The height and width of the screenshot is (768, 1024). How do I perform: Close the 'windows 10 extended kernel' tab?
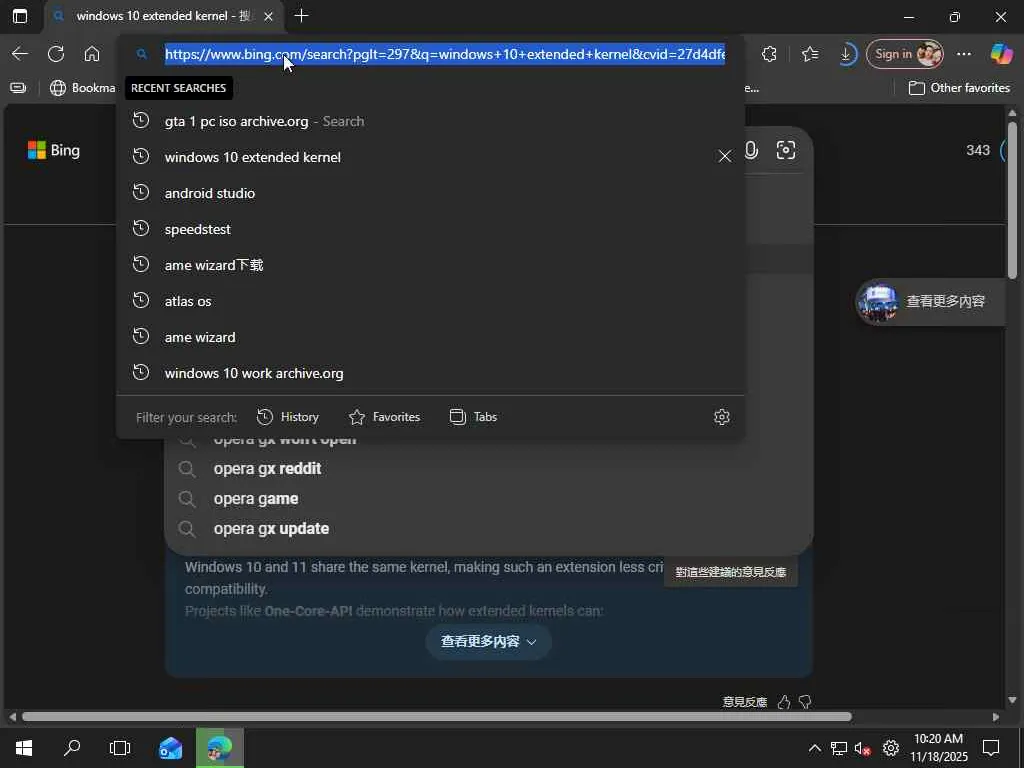pos(268,16)
